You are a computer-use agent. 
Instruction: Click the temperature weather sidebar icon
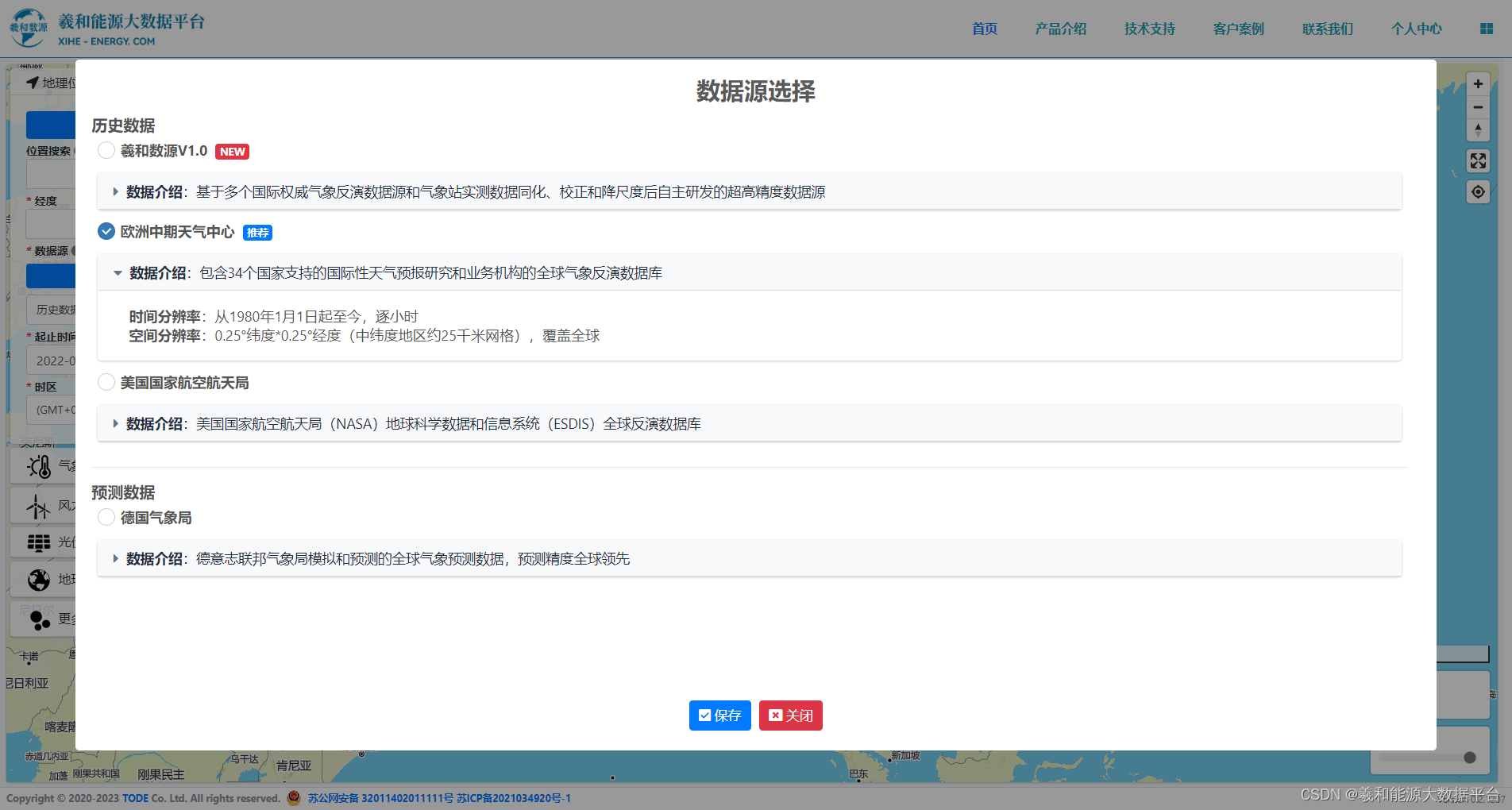pos(39,466)
